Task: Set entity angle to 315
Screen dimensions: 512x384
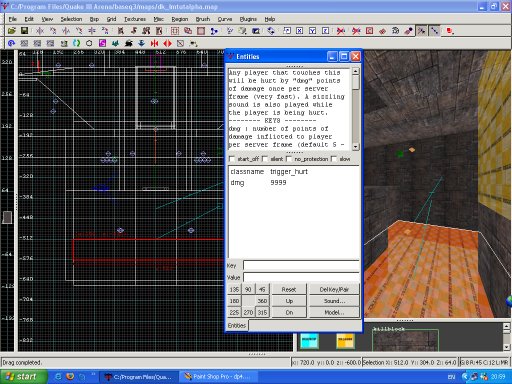Action: click(x=262, y=312)
